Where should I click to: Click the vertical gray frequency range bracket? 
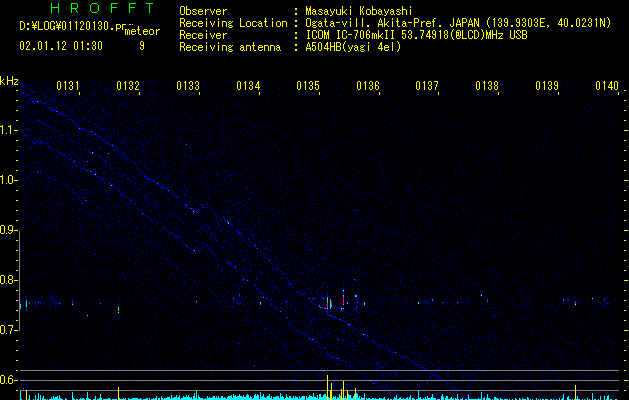pyautogui.click(x=20, y=280)
